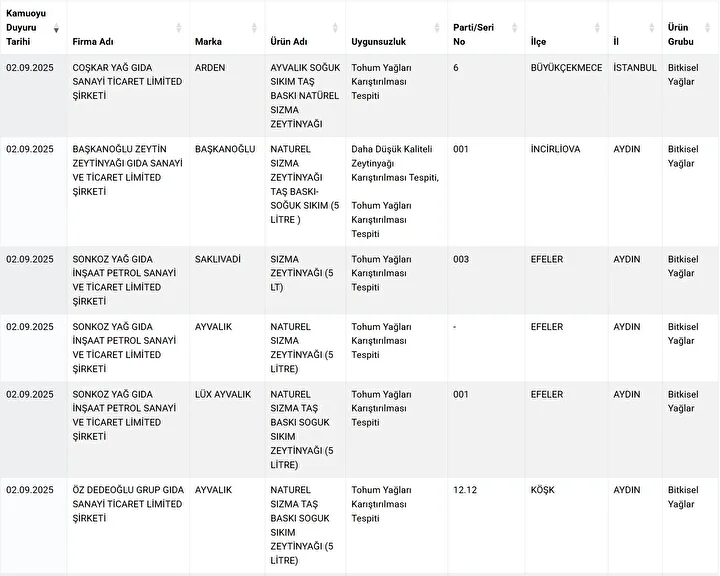Click the KÖŞK district cell
The width and height of the screenshot is (720, 576).
[543, 490]
